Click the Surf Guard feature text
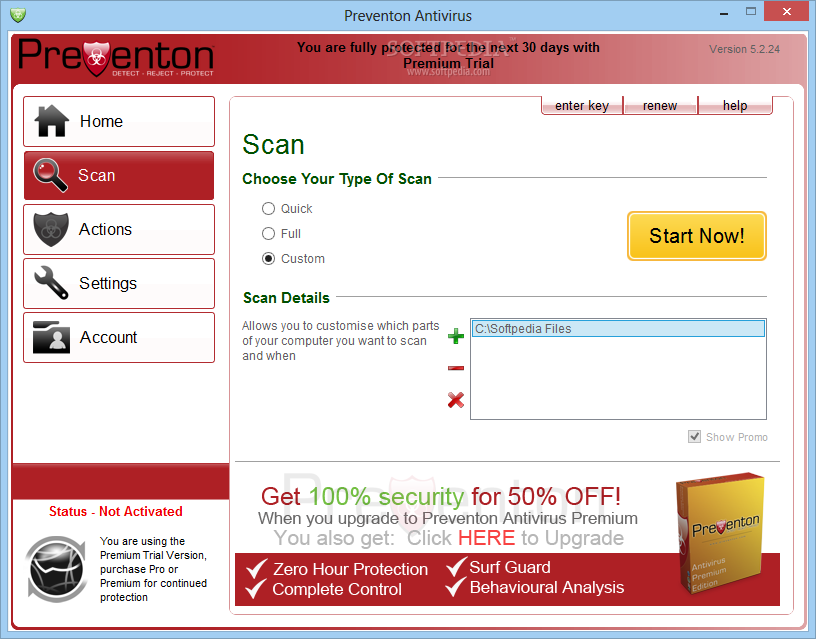 click(x=509, y=567)
